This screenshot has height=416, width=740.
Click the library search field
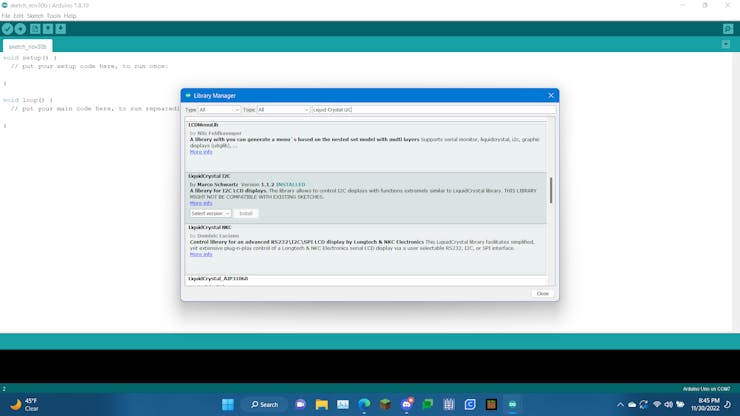[433, 110]
